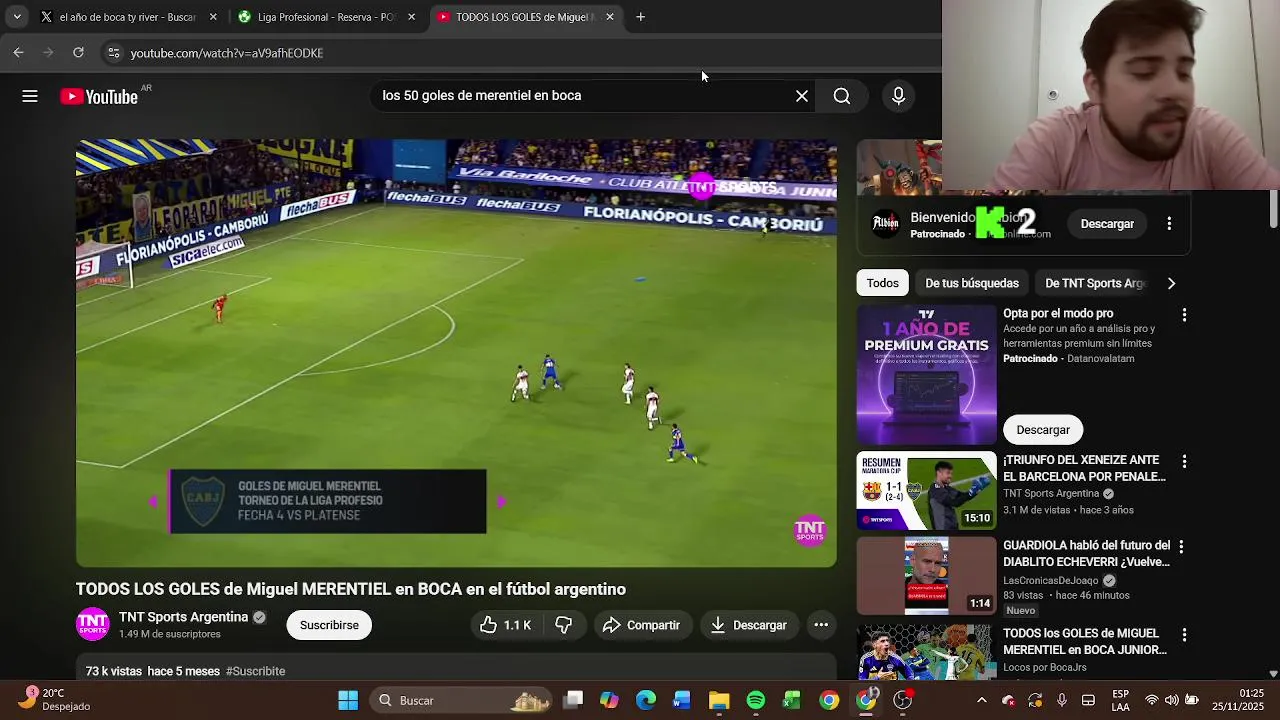Open the ESP LAA language switcher

(x=1121, y=700)
